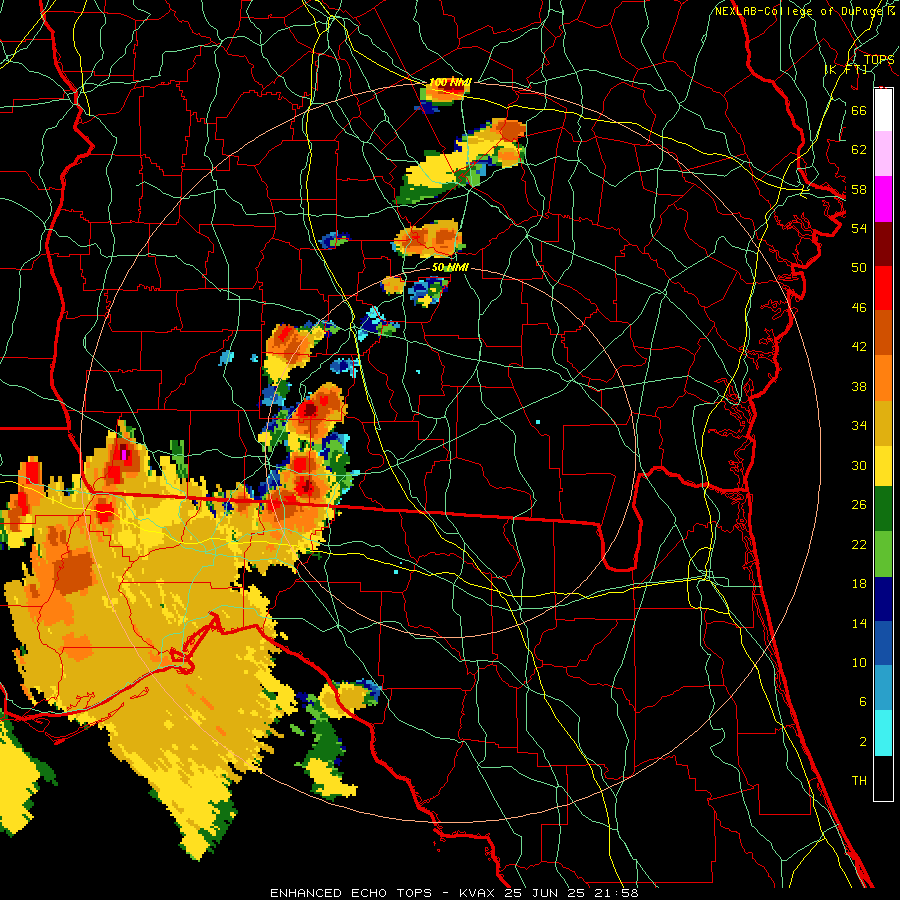Click the "14" legend value
Viewport: 900px width, 900px height.
859,623
